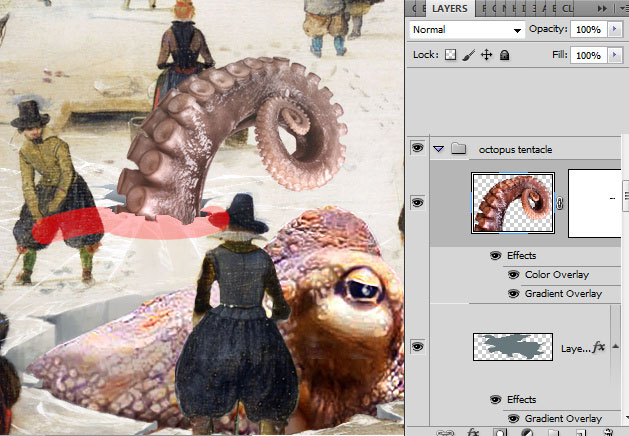Lock layer position move icon
The height and width of the screenshot is (436, 629).
(x=487, y=55)
